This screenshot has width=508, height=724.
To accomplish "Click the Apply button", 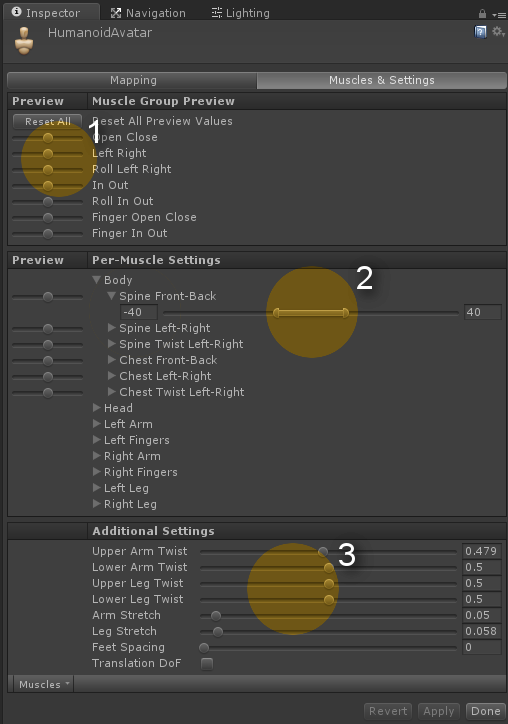I will point(438,711).
